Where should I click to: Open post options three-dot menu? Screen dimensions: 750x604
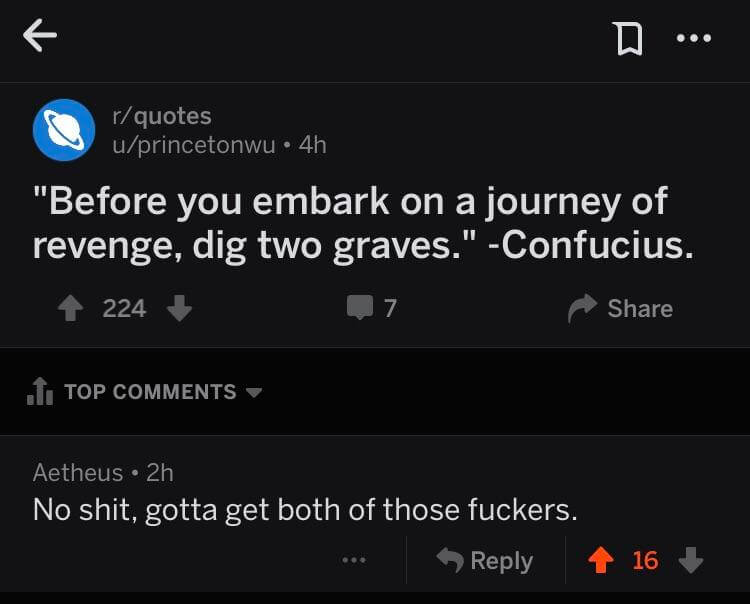click(694, 38)
